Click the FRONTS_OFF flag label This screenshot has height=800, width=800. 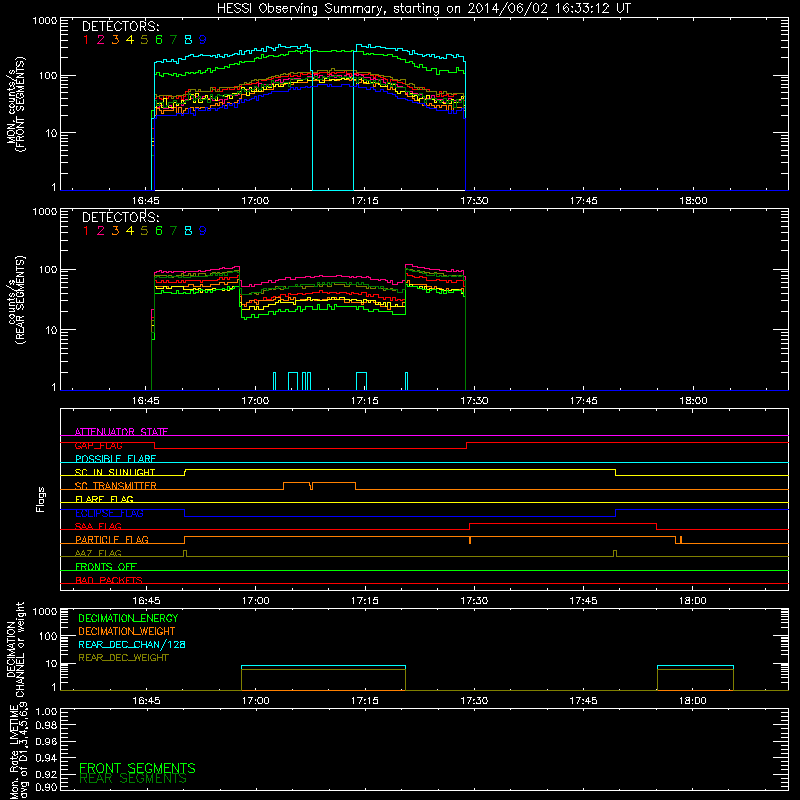coord(106,567)
